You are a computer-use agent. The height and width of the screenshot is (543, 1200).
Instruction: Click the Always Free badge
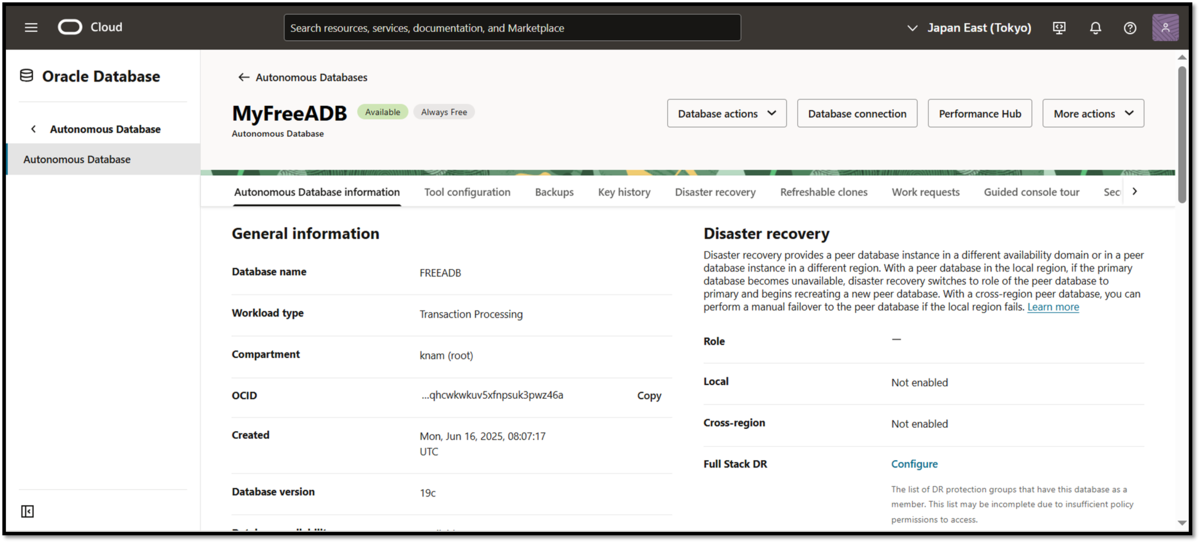pos(444,112)
